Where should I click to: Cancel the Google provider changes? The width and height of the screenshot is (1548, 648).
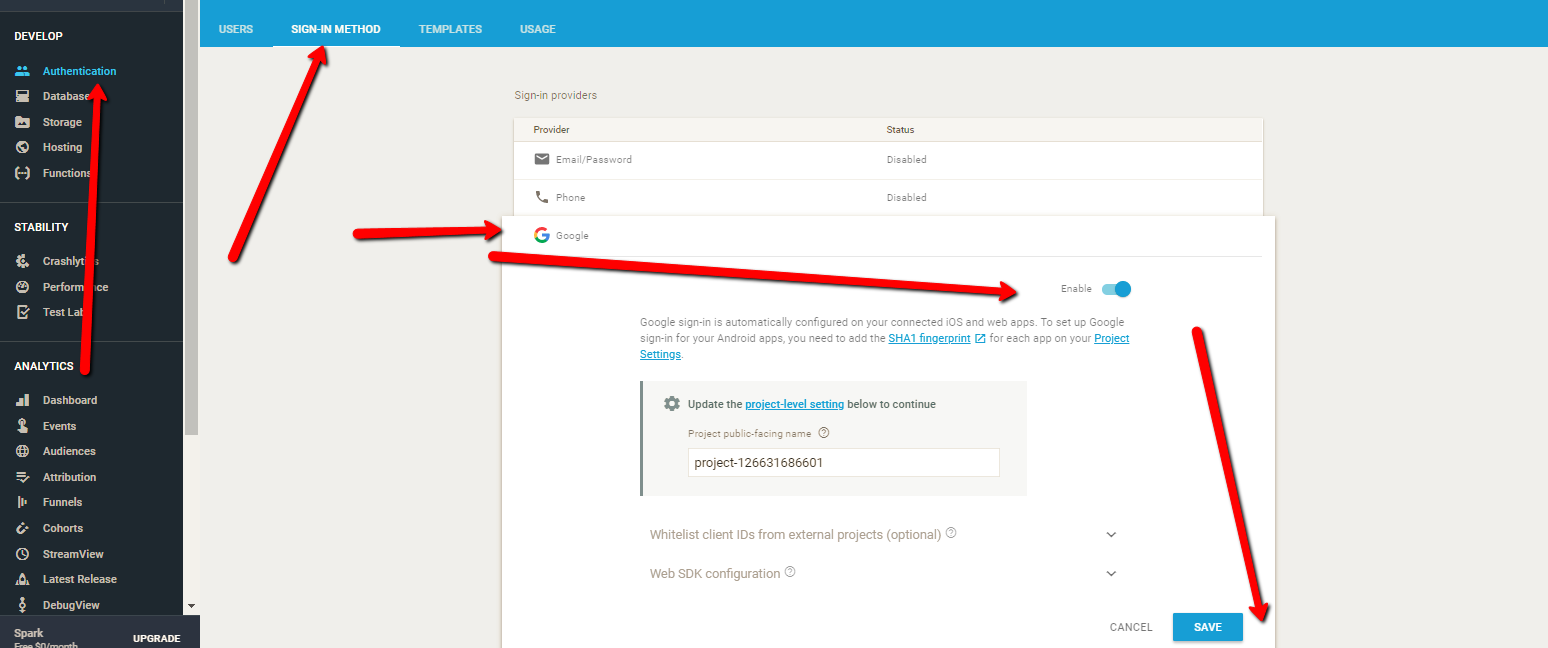tap(1131, 627)
